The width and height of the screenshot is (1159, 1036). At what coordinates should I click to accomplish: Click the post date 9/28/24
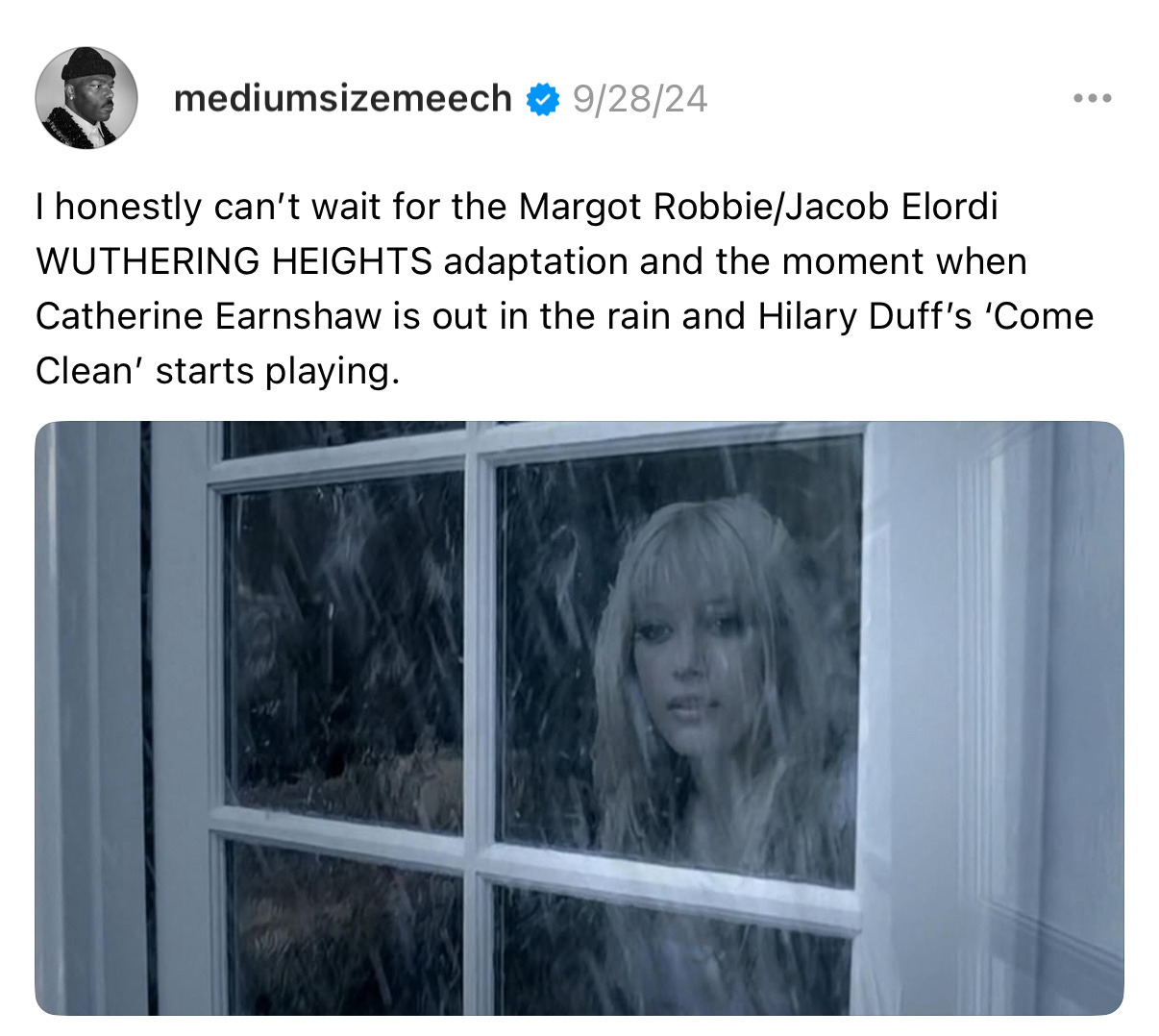tap(640, 98)
